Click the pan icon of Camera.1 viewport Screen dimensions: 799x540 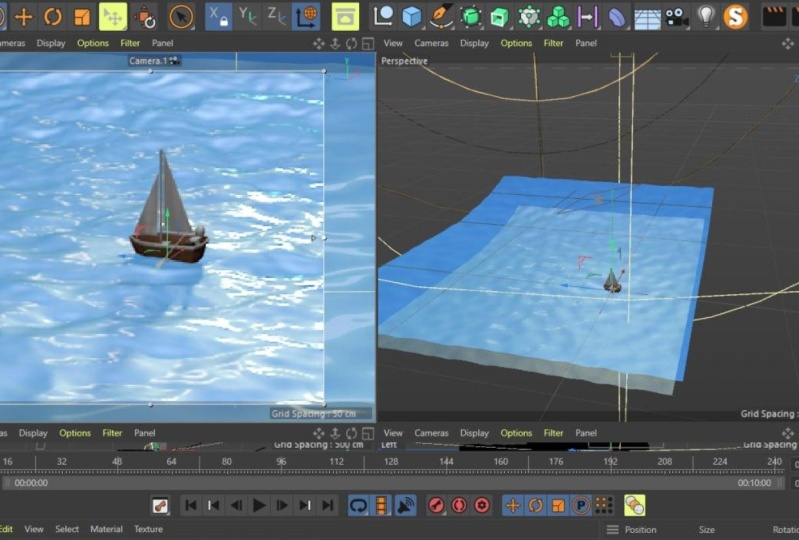point(319,44)
